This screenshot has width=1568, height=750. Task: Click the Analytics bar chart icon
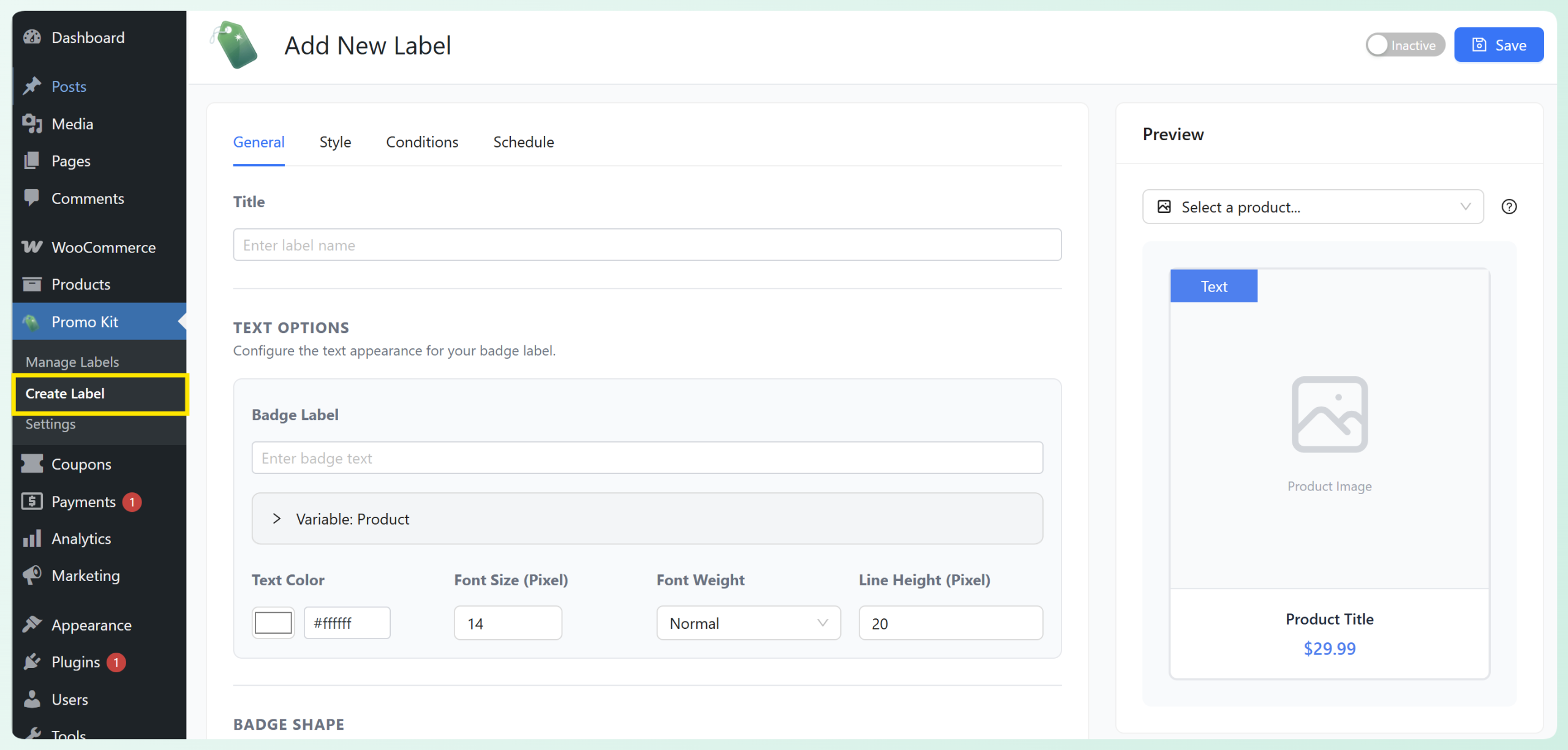coord(32,539)
